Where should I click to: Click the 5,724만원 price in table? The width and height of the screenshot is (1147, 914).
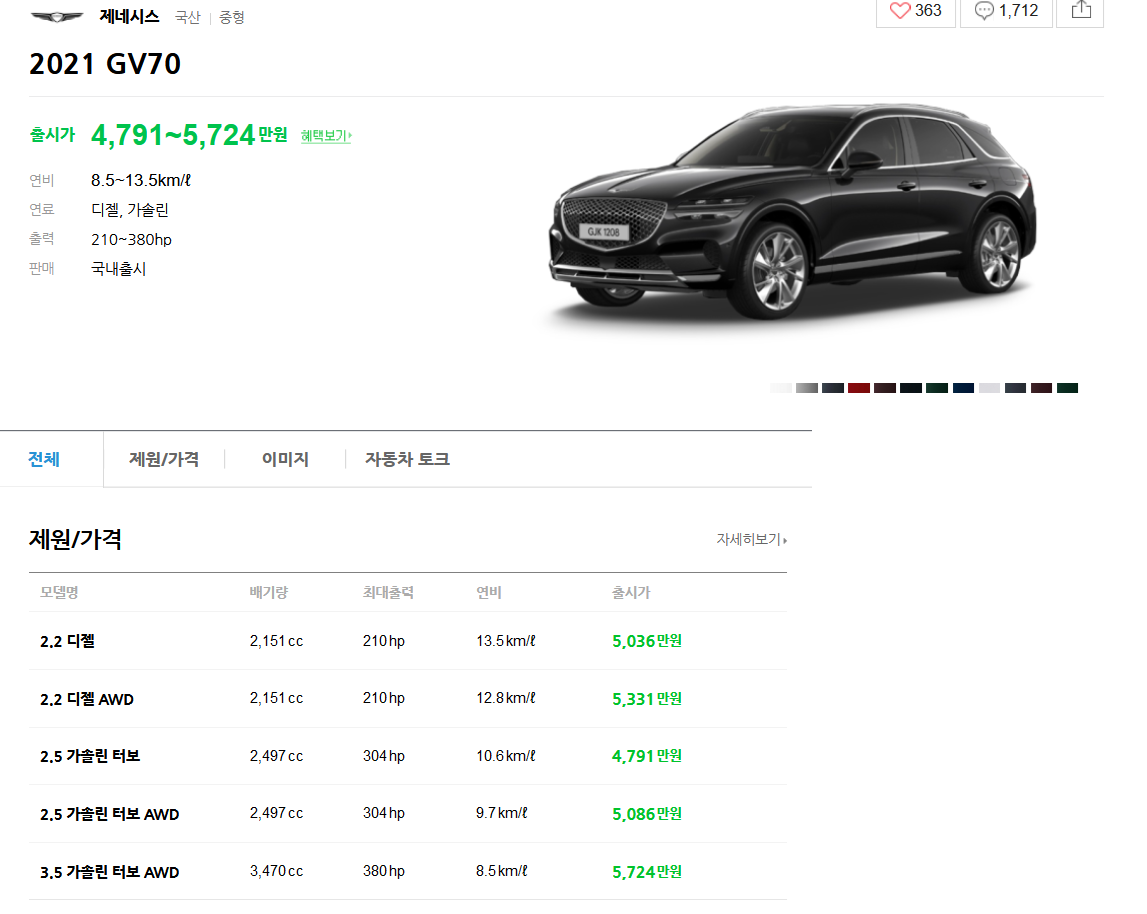coord(647,872)
